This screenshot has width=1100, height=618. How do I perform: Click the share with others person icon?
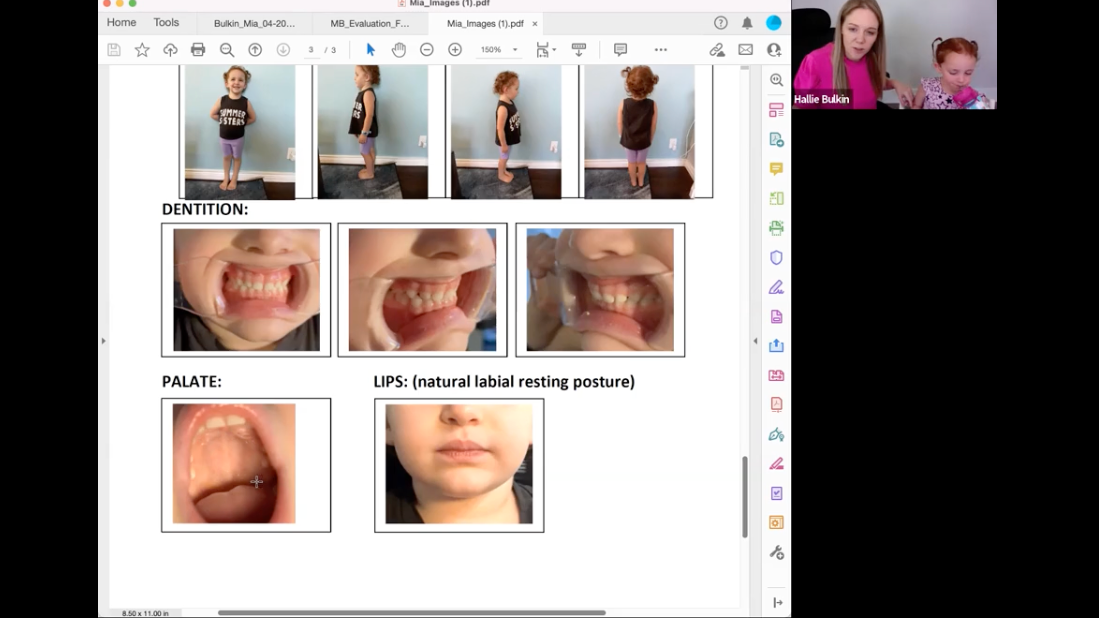(x=774, y=50)
